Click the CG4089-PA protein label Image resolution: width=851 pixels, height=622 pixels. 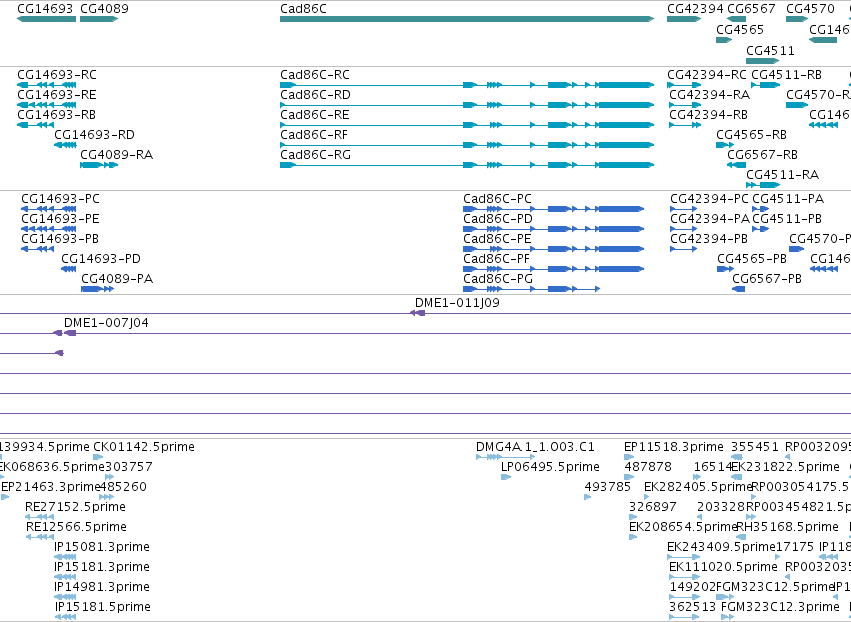pos(117,279)
